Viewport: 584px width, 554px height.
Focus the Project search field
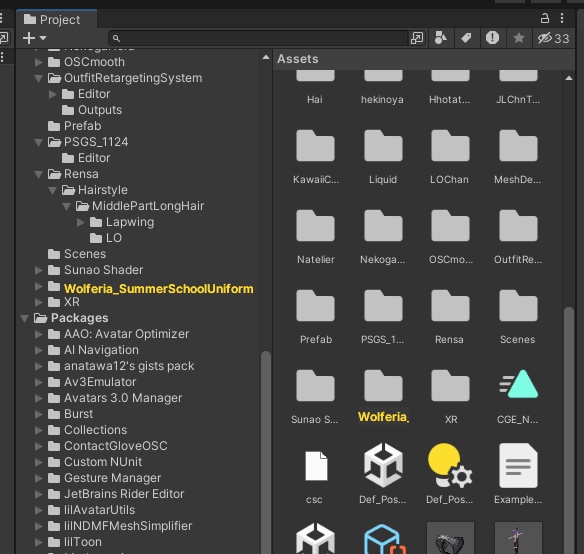(x=259, y=38)
